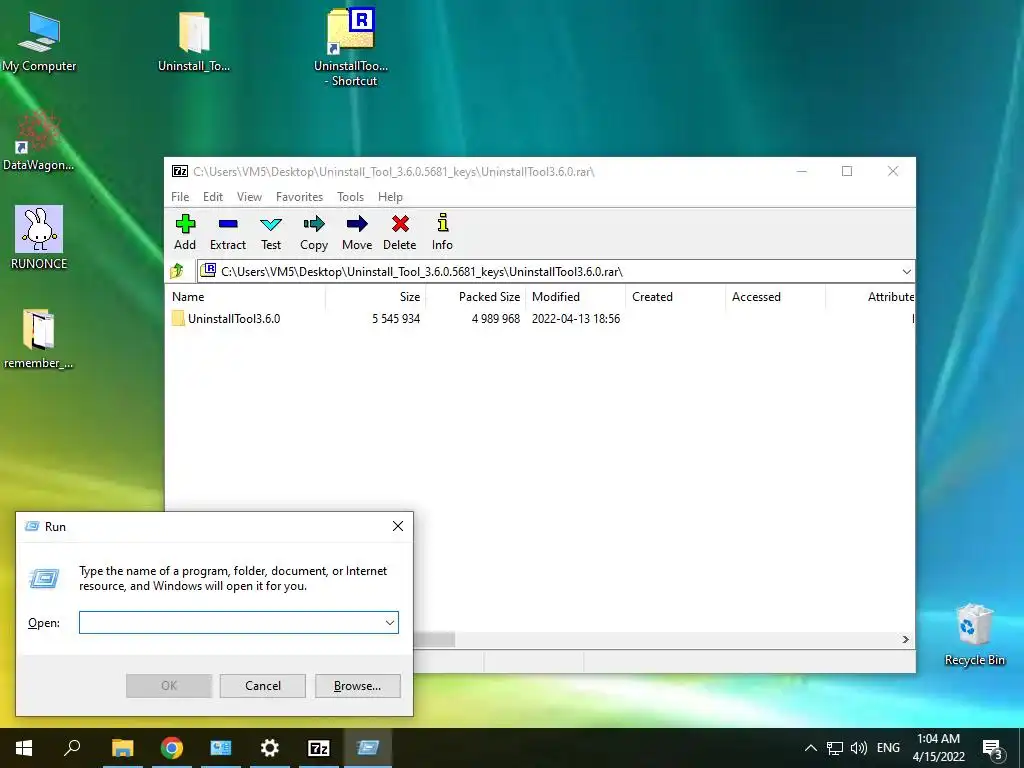This screenshot has height=768, width=1024.
Task: Expand the Run dialog Open history dropdown
Action: [x=390, y=622]
